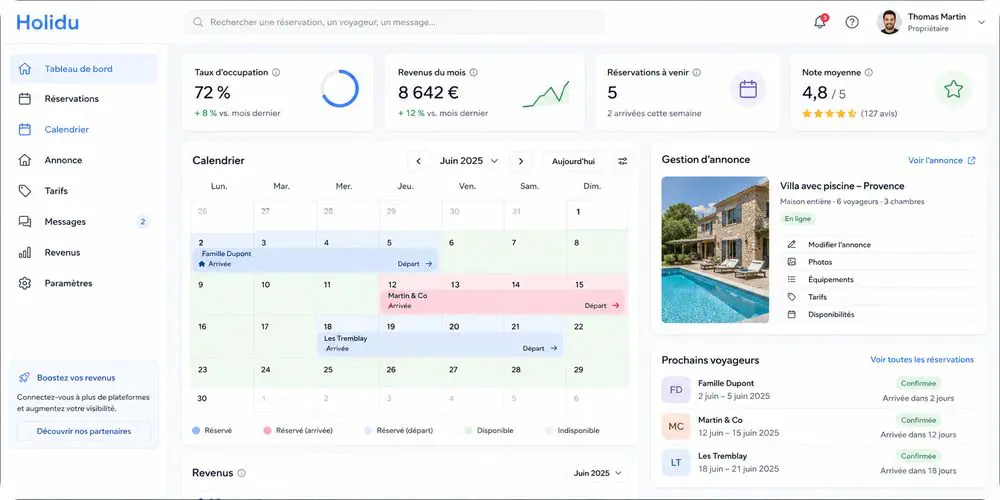Click the Réservations calendar icon in sidebar
This screenshot has width=1000, height=500.
click(x=25, y=99)
